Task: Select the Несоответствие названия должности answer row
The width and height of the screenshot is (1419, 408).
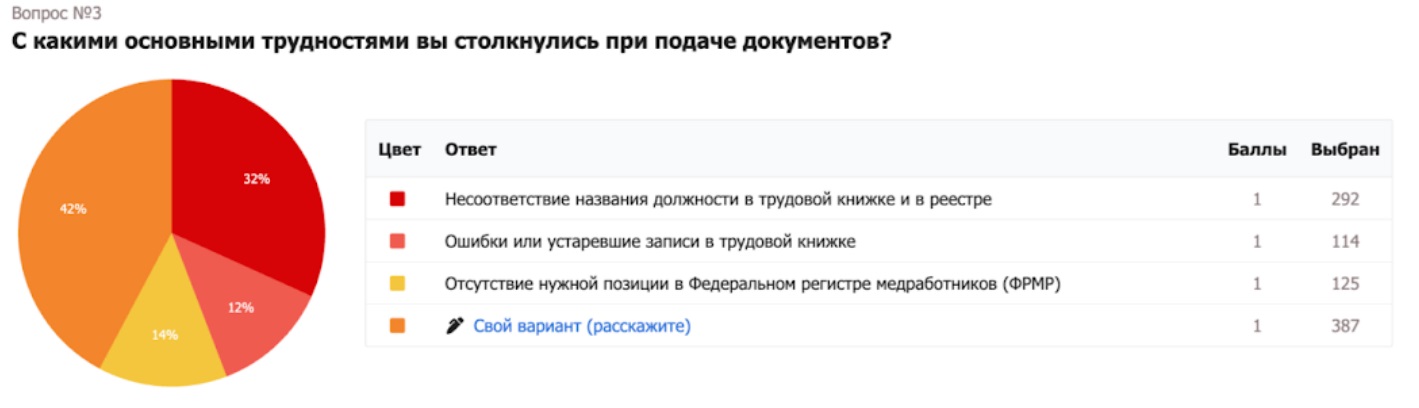Action: point(717,199)
